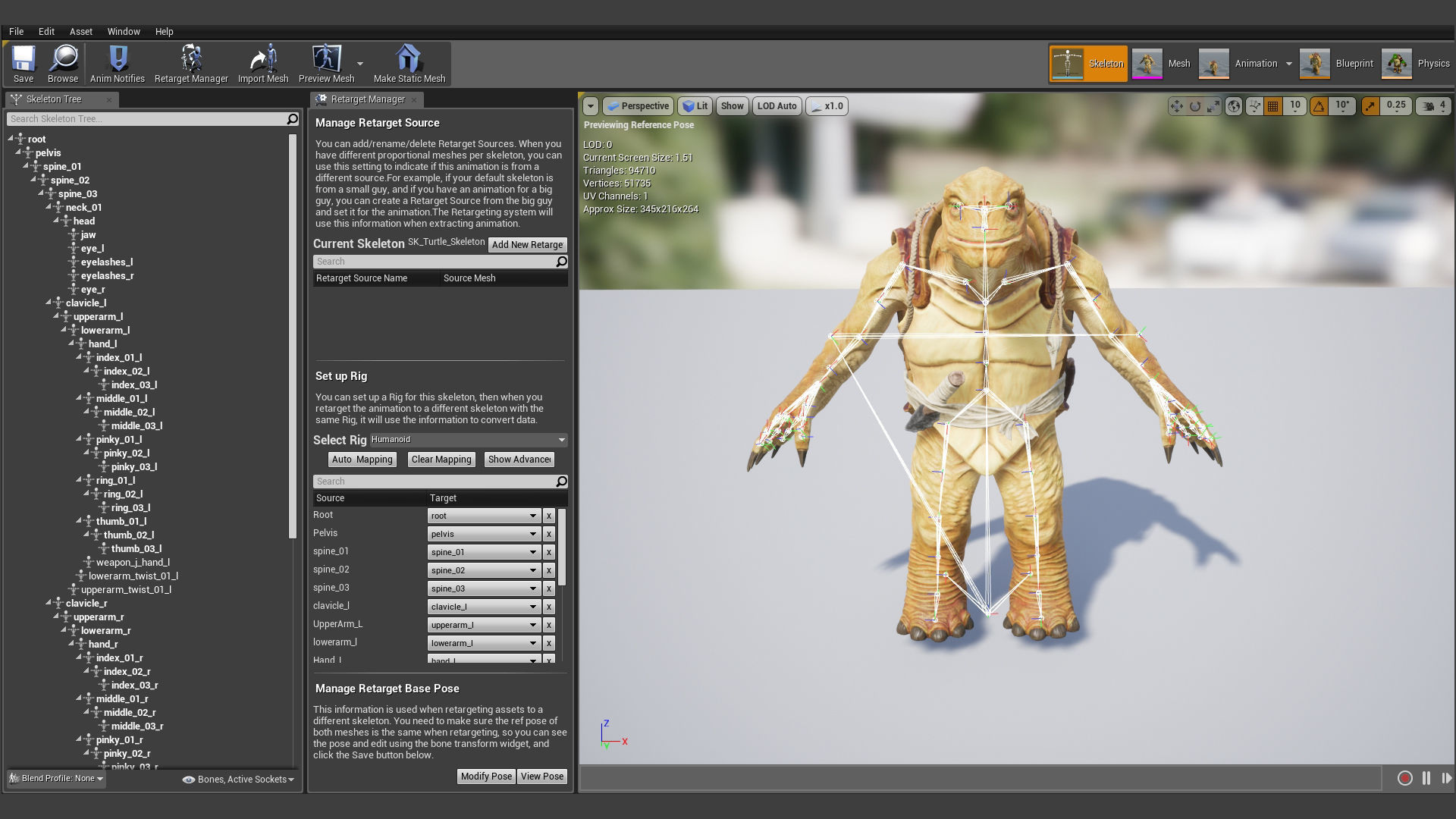1456x819 pixels.
Task: Toggle grid snapping in viewport
Action: coord(1273,106)
